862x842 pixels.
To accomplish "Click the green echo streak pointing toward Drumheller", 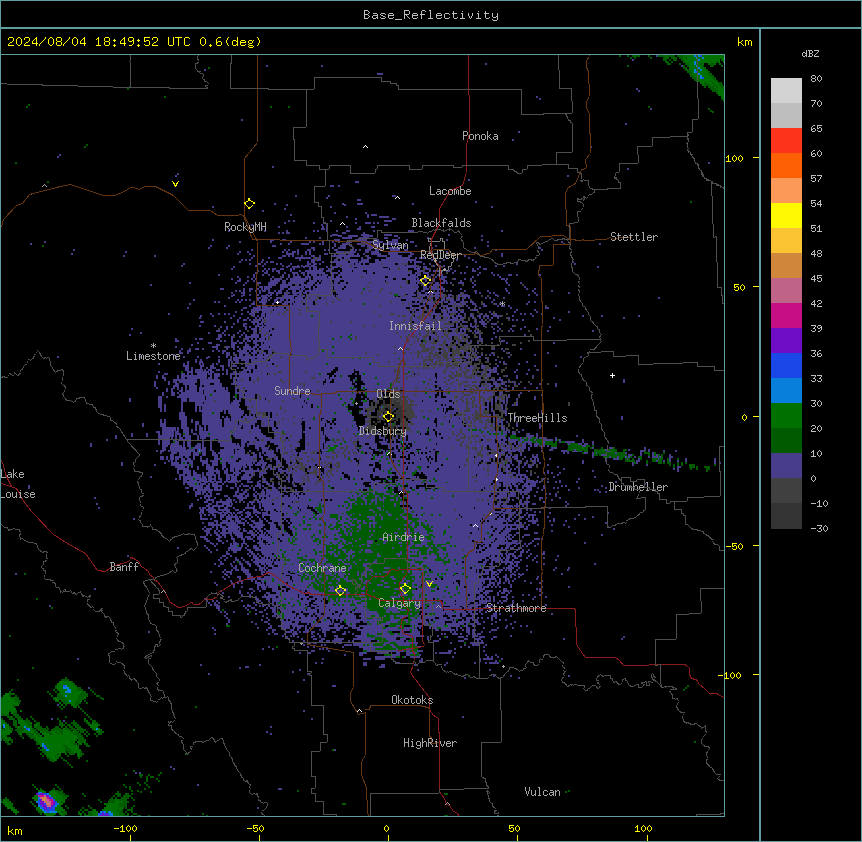I will 610,452.
